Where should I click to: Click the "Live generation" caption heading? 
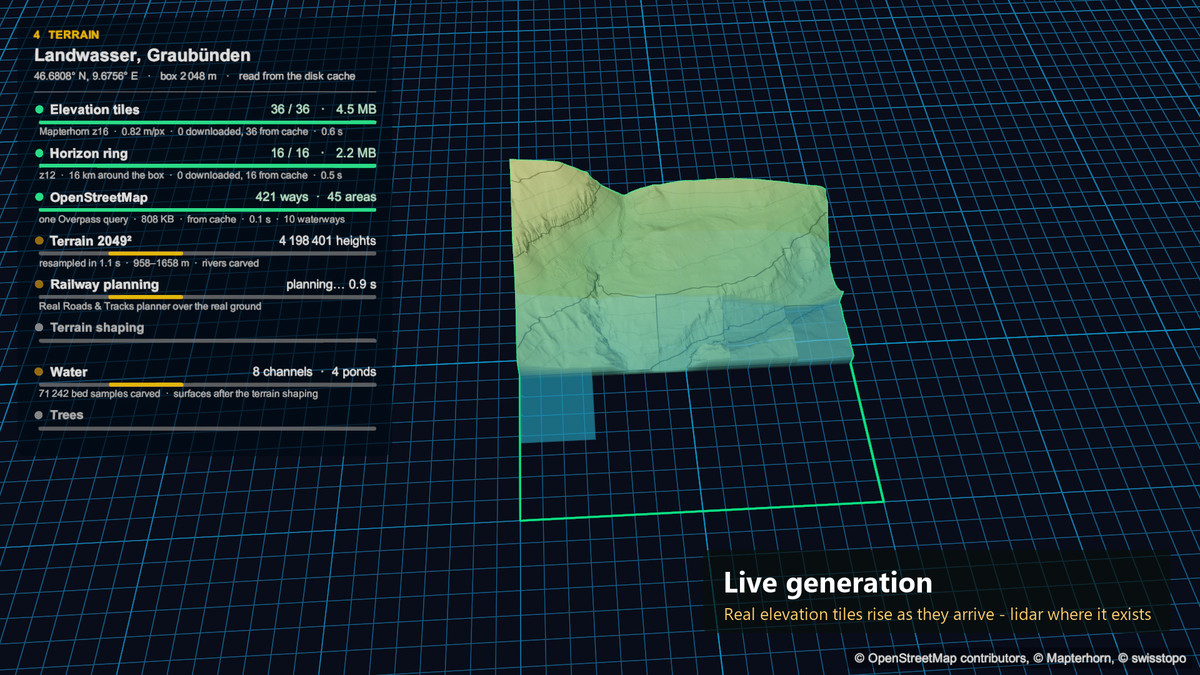click(x=828, y=583)
